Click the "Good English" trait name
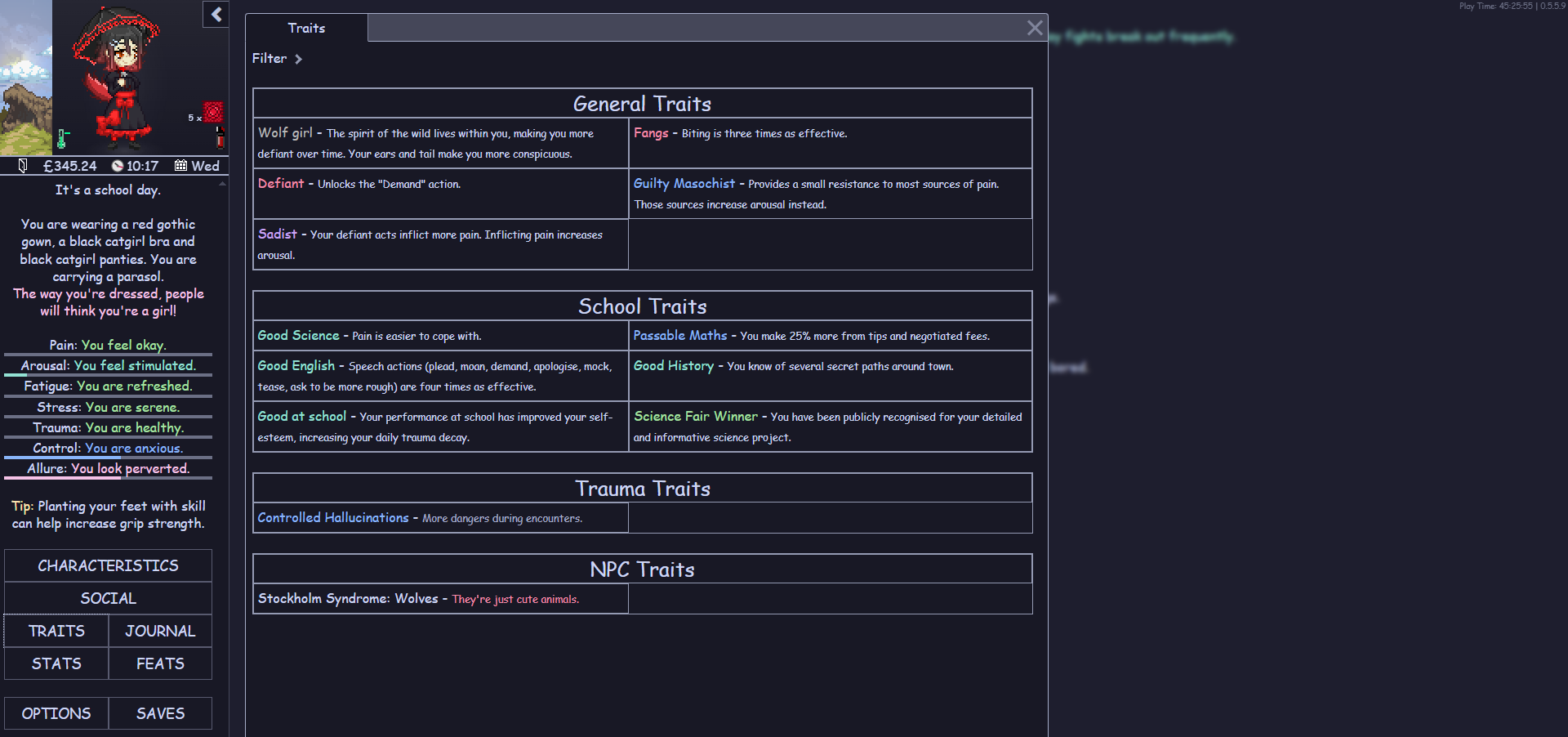This screenshot has height=737, width=1568. [x=296, y=365]
